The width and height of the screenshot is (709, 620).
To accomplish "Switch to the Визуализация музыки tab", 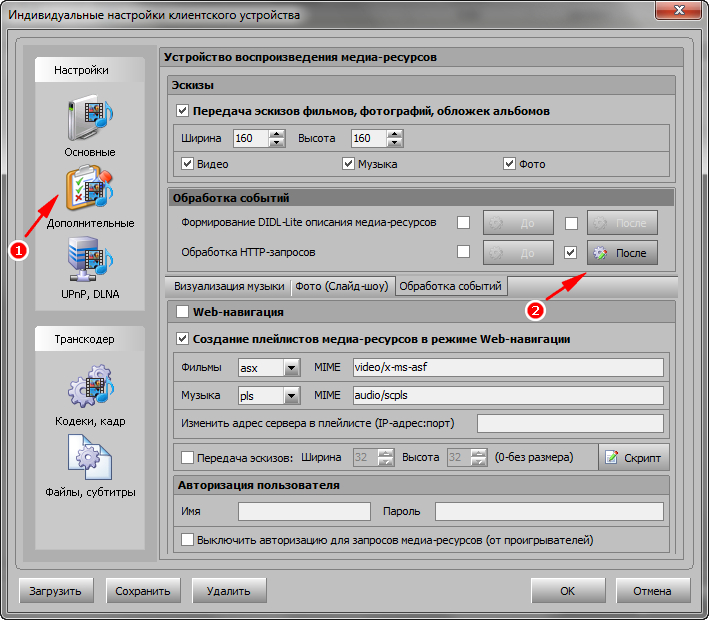I will point(229,286).
